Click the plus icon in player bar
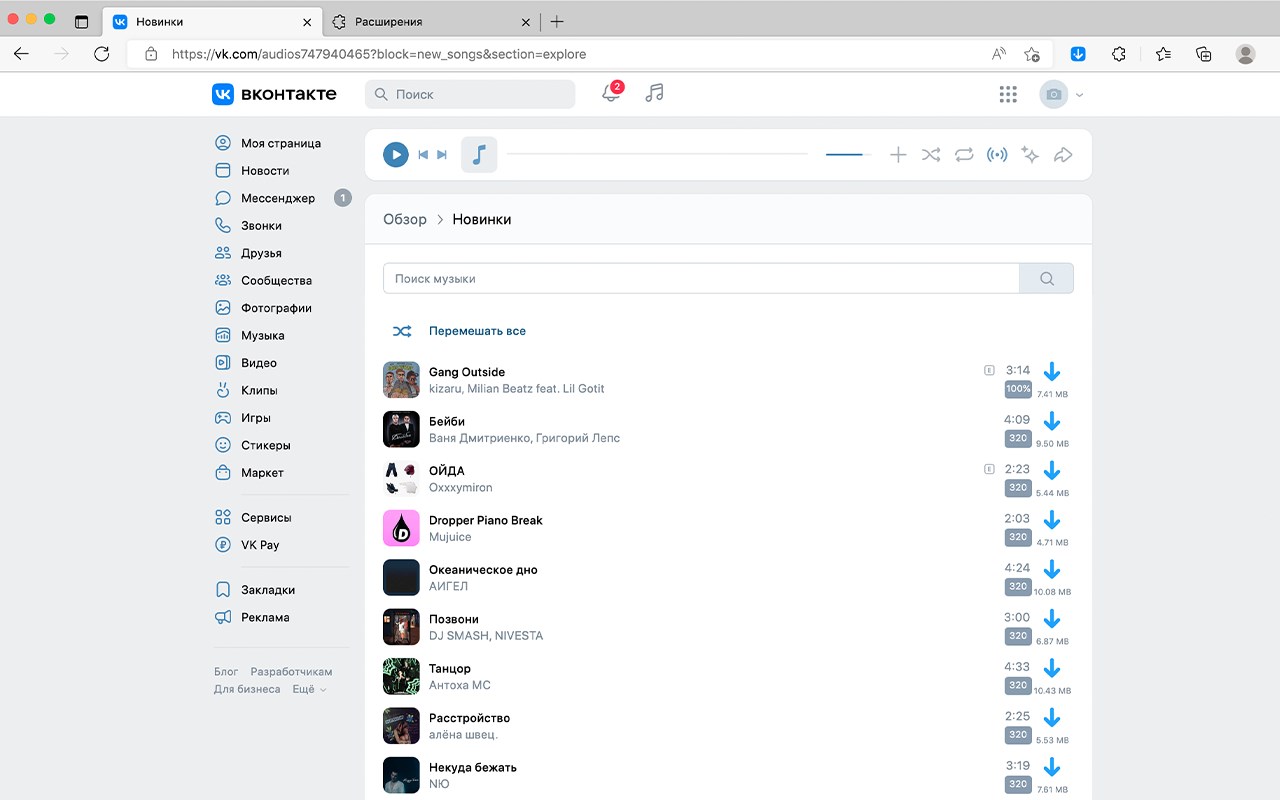The height and width of the screenshot is (800, 1280). click(x=898, y=155)
